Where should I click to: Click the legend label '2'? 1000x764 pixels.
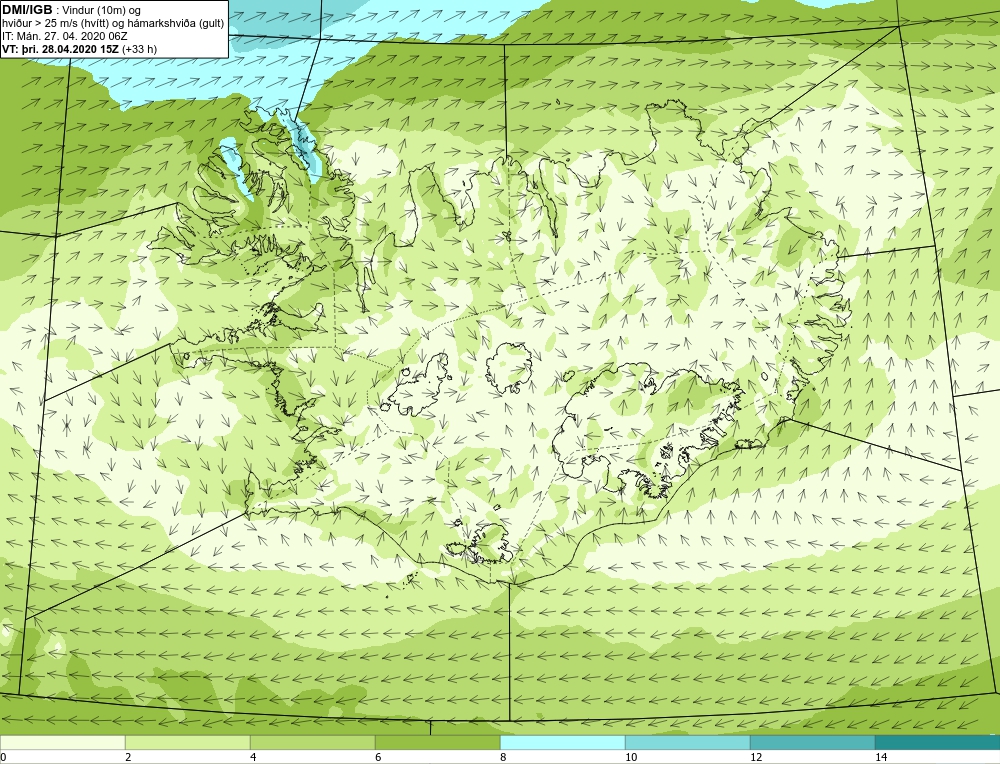[128, 757]
